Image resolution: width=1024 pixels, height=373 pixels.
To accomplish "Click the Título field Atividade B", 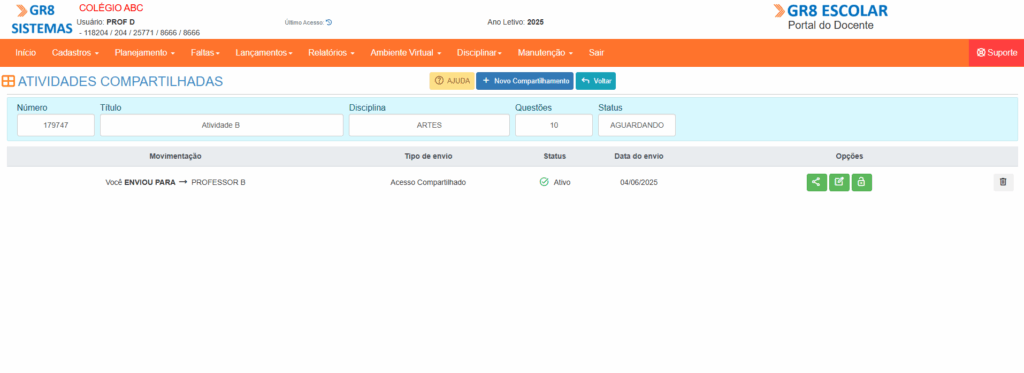I will coord(221,125).
